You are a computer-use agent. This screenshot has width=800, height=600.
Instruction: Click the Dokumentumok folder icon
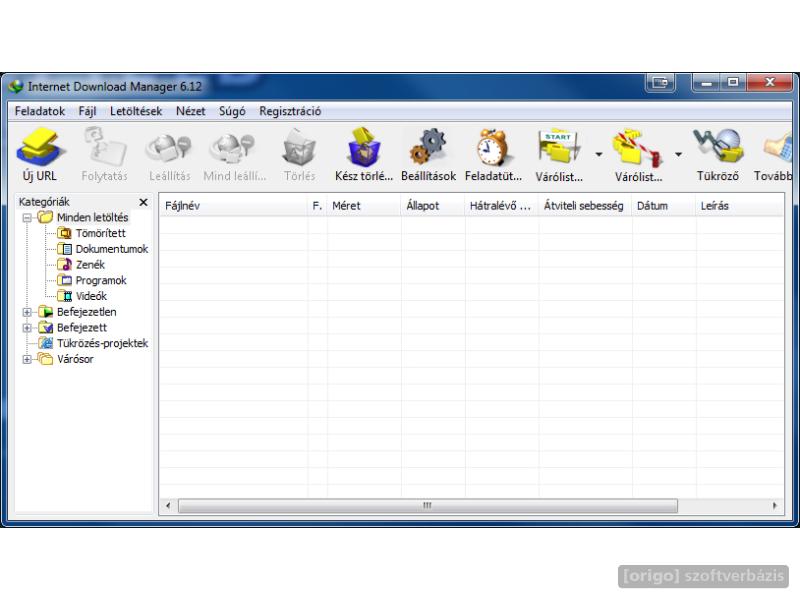tap(64, 249)
